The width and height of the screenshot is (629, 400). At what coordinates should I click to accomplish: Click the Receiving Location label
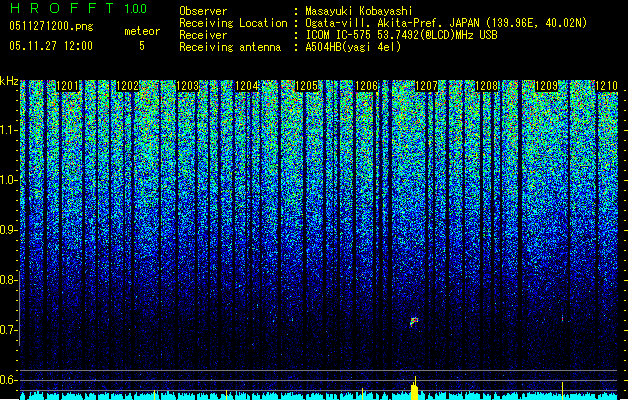coord(233,23)
